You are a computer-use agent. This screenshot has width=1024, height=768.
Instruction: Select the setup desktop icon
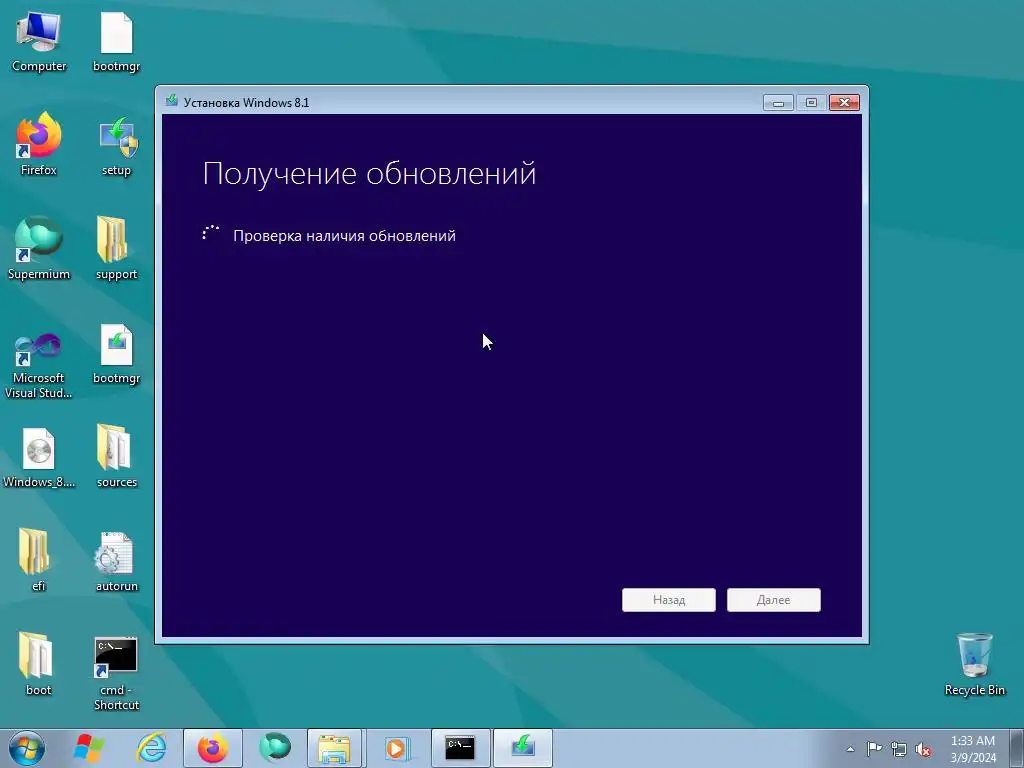click(x=116, y=146)
